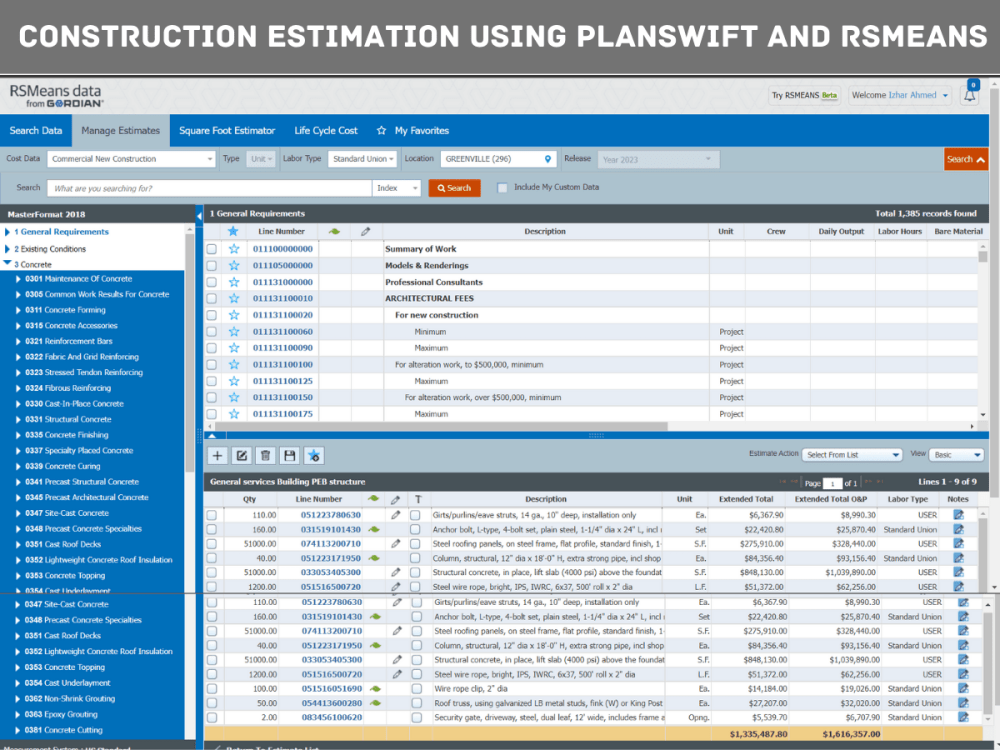The width and height of the screenshot is (1000, 750).
Task: Open the My Favorites tab
Action: point(421,130)
